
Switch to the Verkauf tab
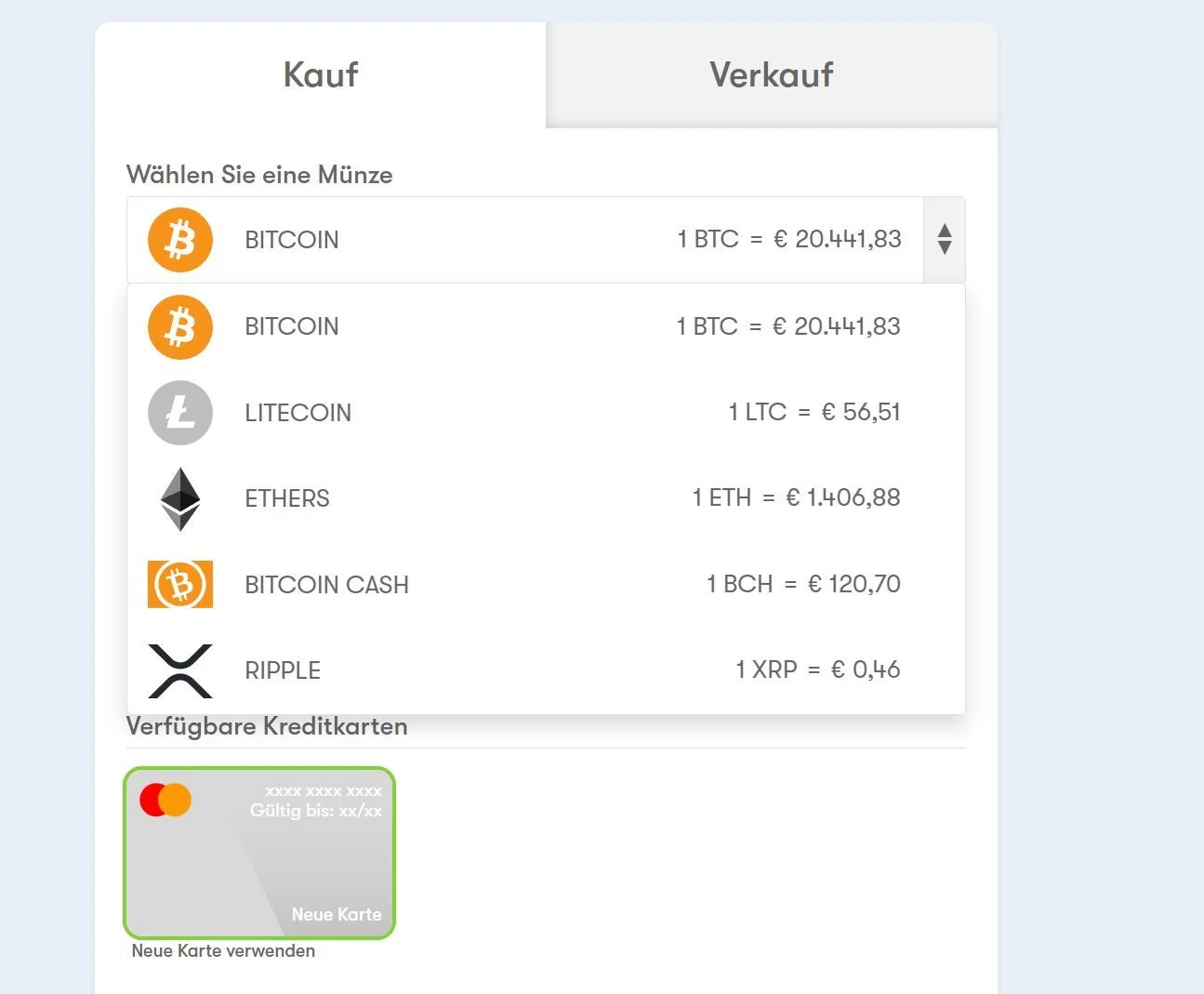(x=772, y=75)
